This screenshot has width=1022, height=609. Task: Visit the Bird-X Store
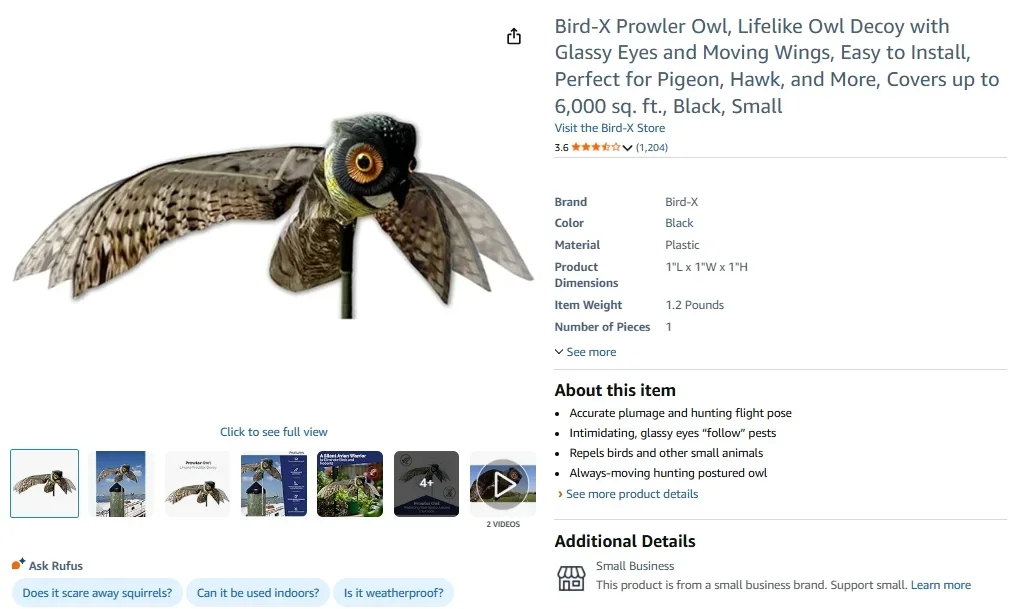tap(609, 127)
